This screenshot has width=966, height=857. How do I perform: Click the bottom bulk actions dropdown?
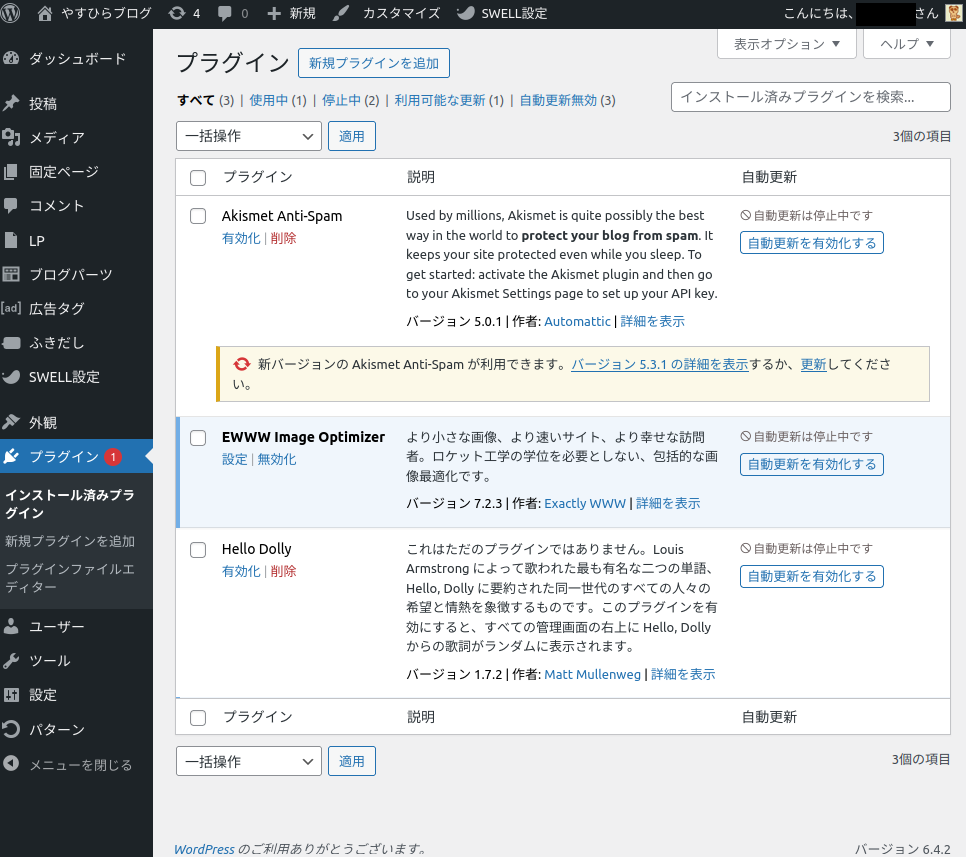pyautogui.click(x=248, y=761)
